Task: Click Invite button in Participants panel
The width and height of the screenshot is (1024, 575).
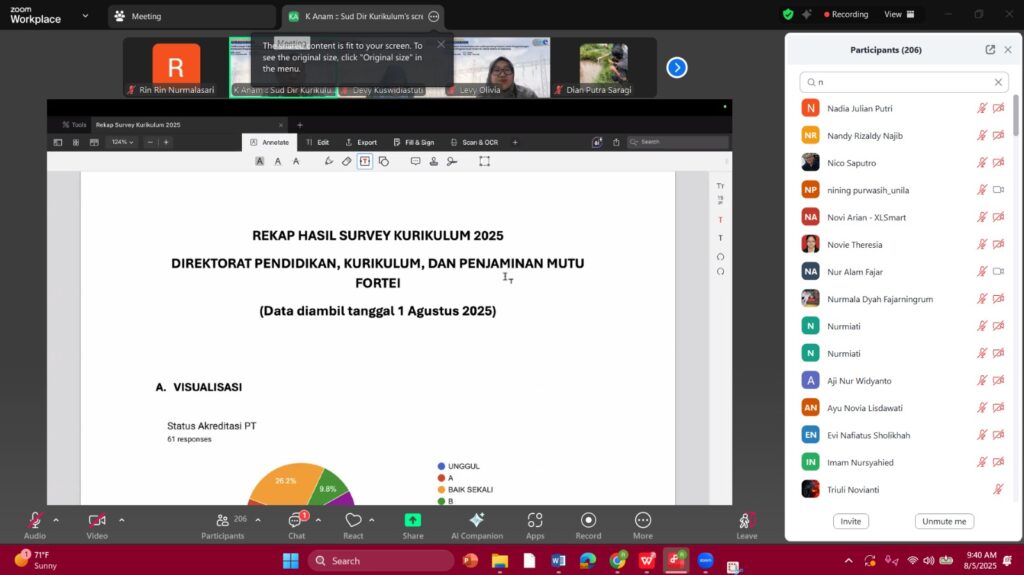Action: pos(850,521)
